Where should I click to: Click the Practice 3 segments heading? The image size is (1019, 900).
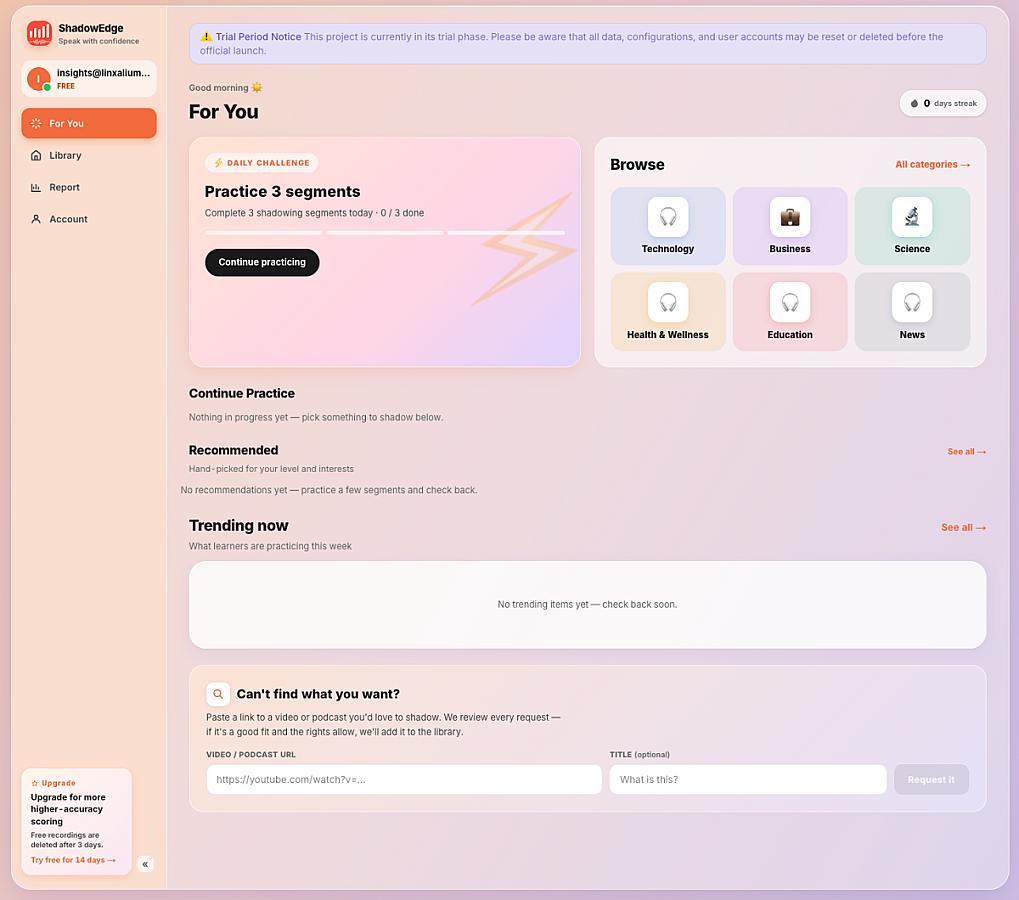click(282, 192)
